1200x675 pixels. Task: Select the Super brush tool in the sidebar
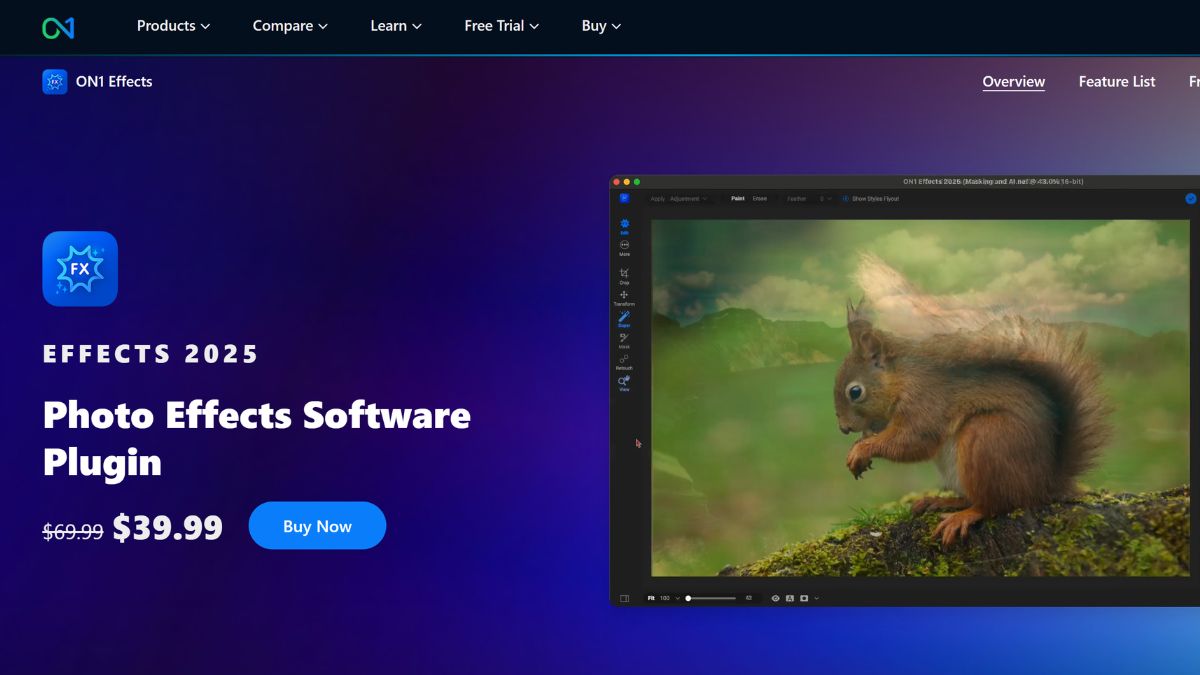[x=624, y=319]
